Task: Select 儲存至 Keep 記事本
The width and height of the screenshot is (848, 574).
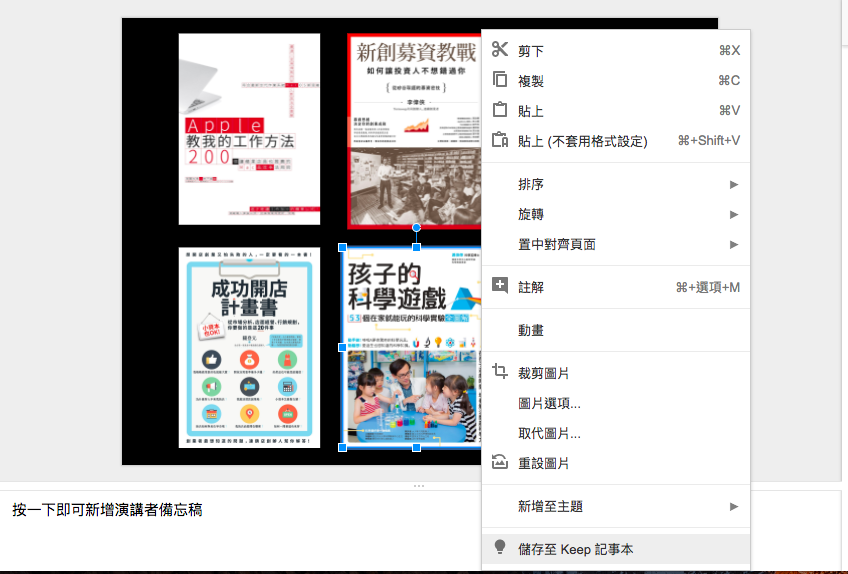Action: click(x=615, y=549)
